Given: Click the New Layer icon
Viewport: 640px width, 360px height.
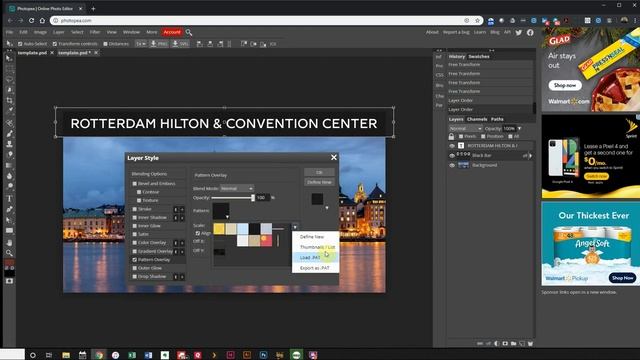Looking at the screenshot, I should [x=522, y=344].
